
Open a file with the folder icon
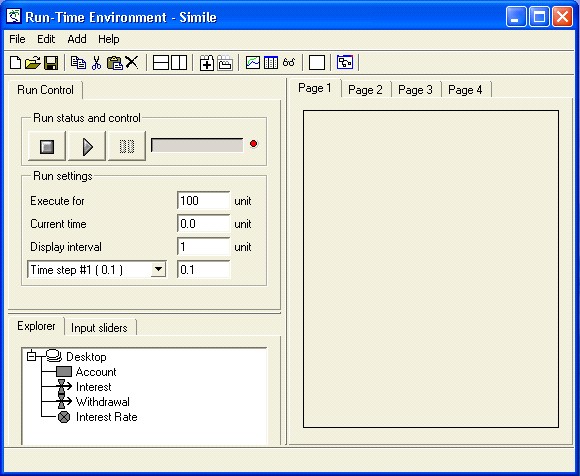(33, 63)
